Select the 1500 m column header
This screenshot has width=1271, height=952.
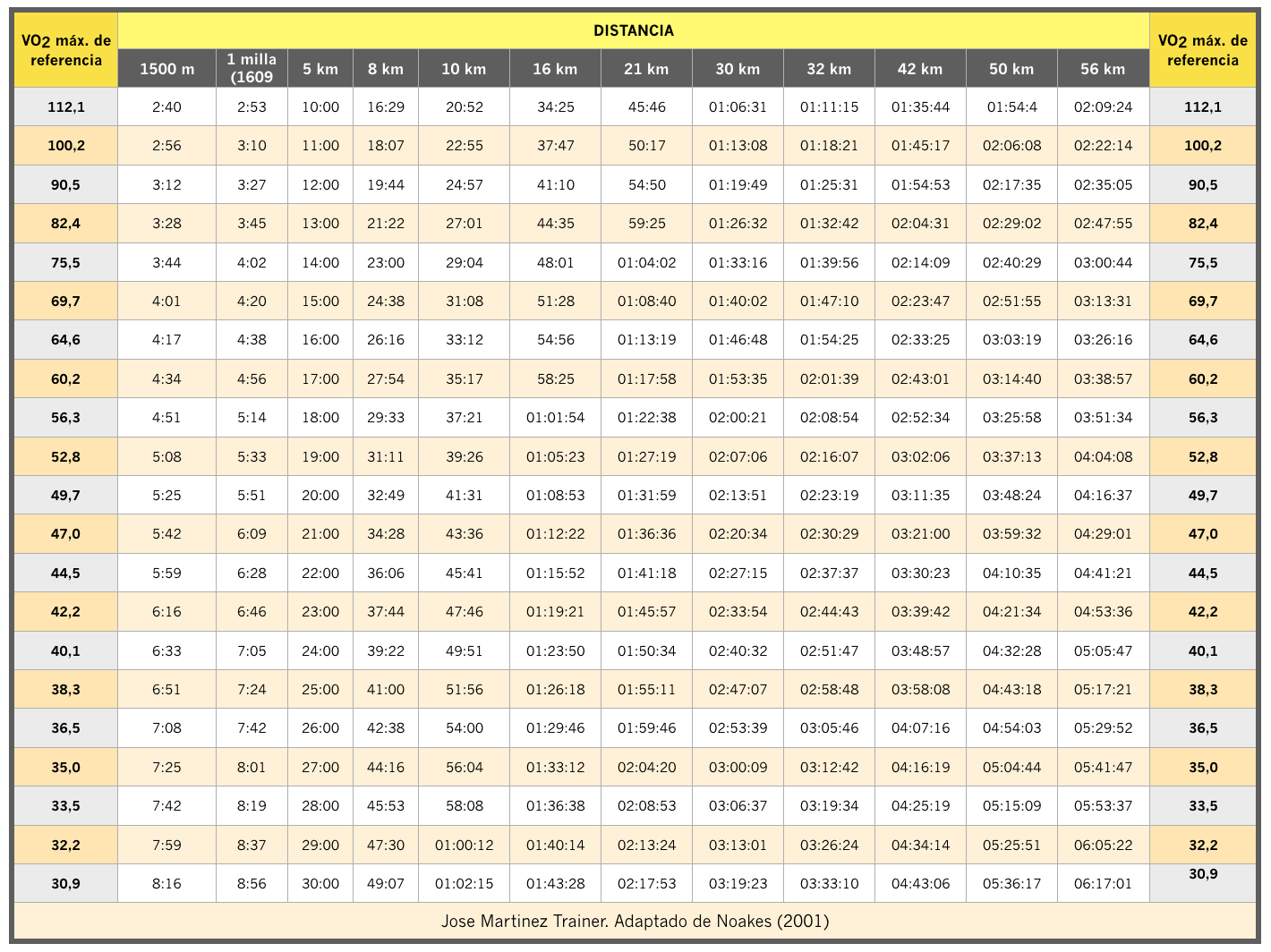coord(166,69)
